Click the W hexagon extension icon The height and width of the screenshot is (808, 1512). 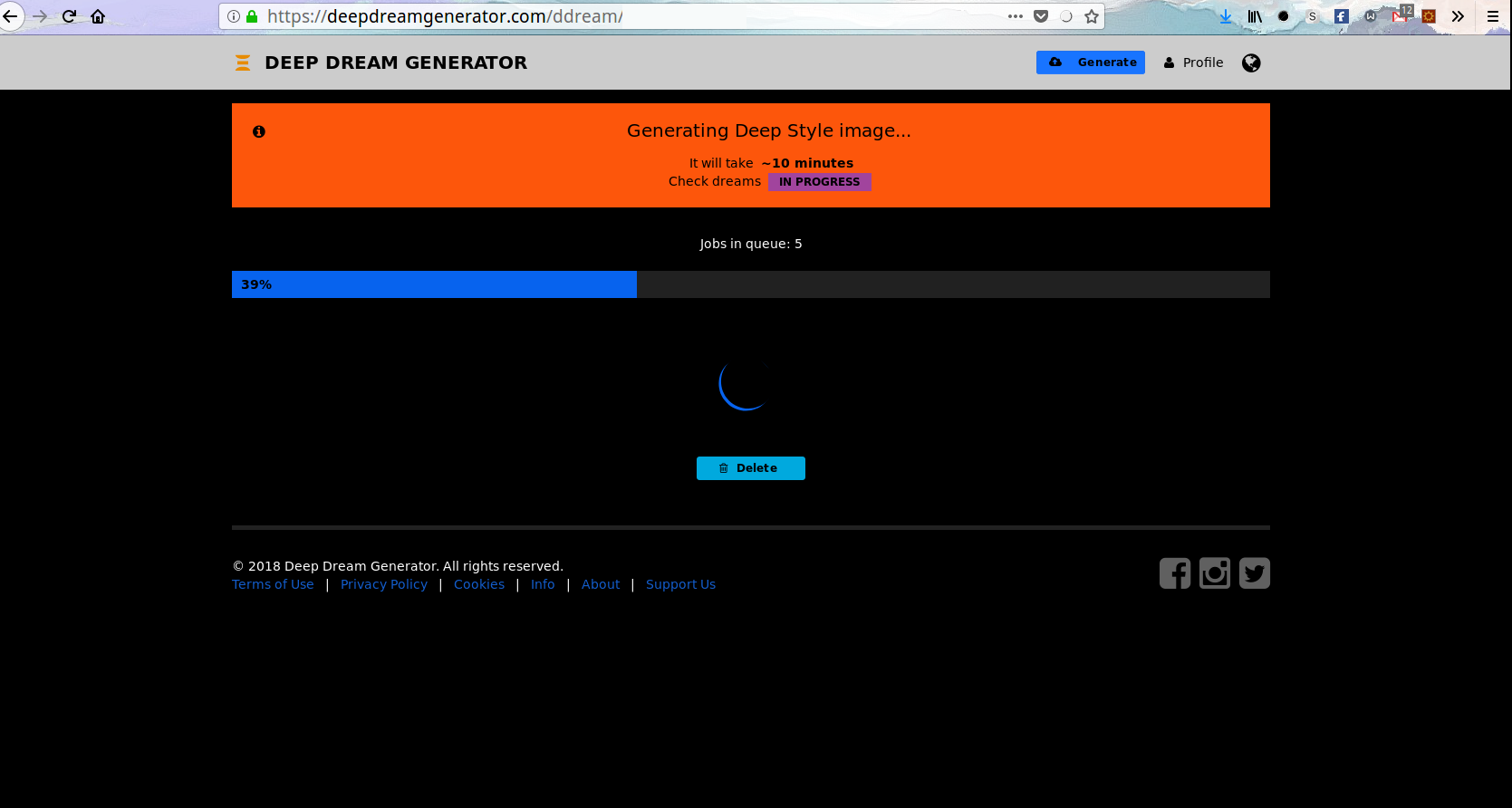click(x=1371, y=16)
